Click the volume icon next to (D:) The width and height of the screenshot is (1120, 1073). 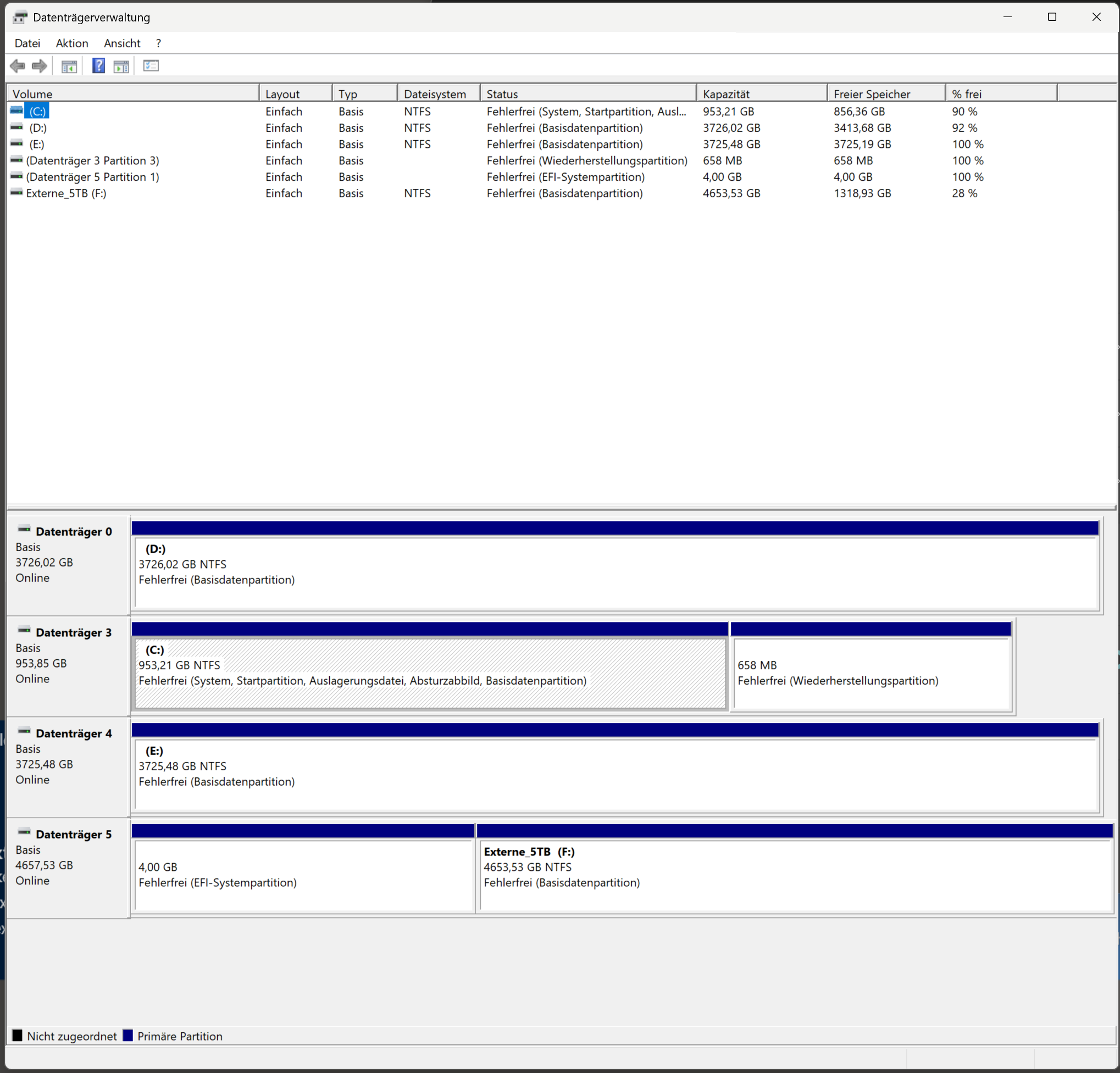point(16,127)
